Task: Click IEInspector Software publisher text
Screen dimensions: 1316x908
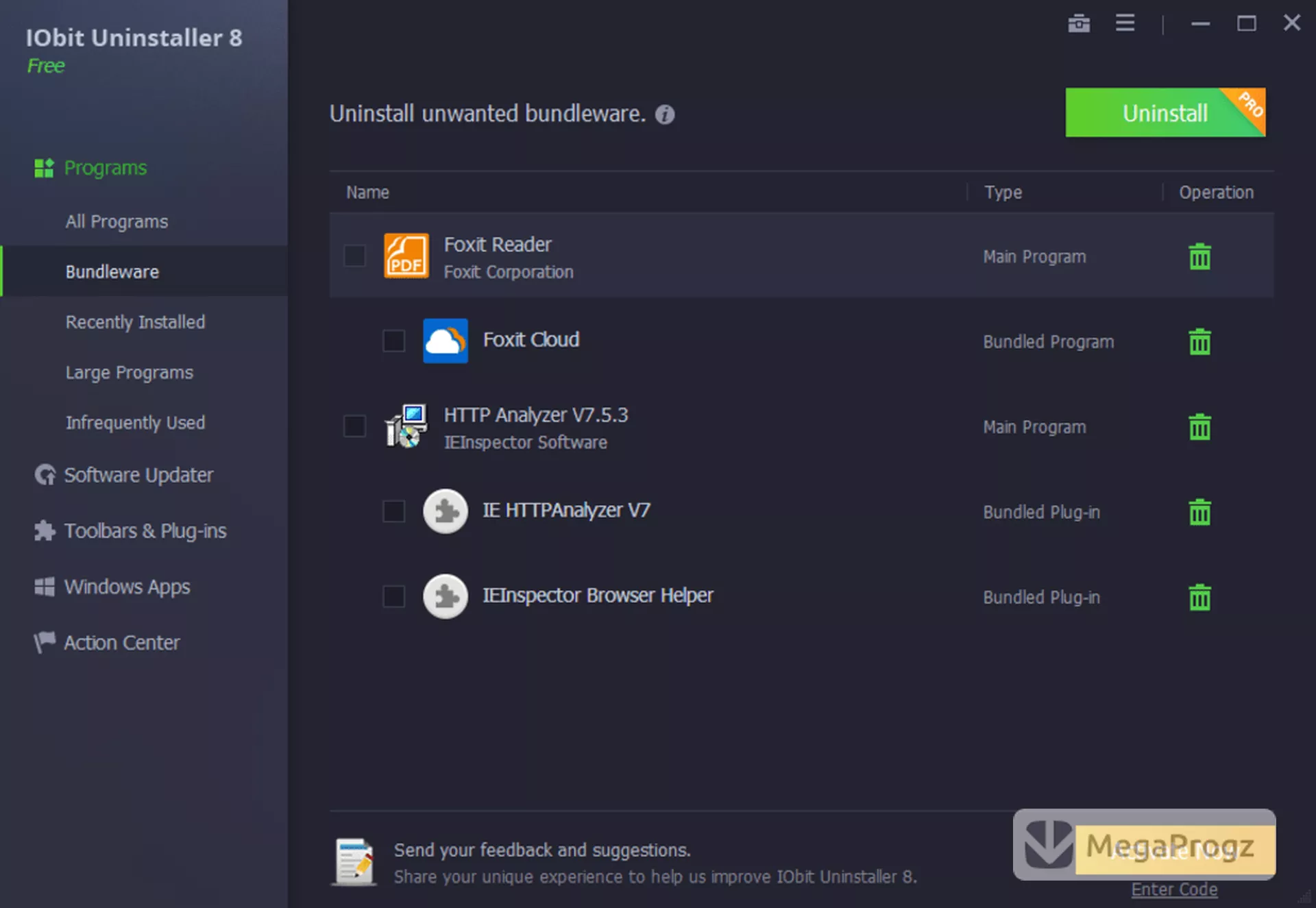Action: (x=526, y=443)
